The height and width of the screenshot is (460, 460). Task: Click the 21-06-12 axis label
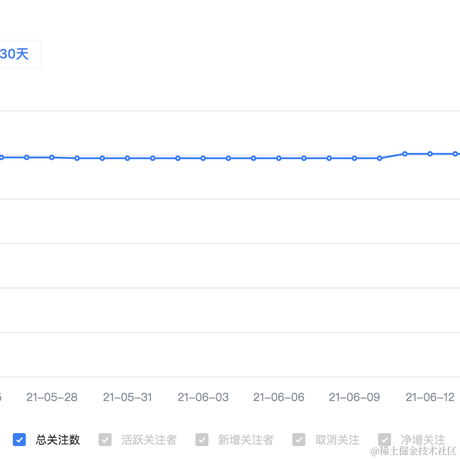tap(430, 397)
